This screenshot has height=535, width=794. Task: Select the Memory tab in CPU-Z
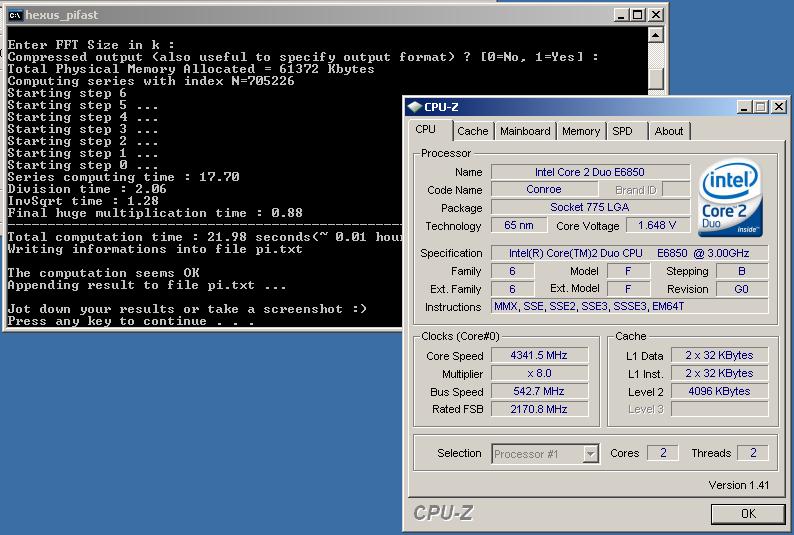tap(581, 131)
